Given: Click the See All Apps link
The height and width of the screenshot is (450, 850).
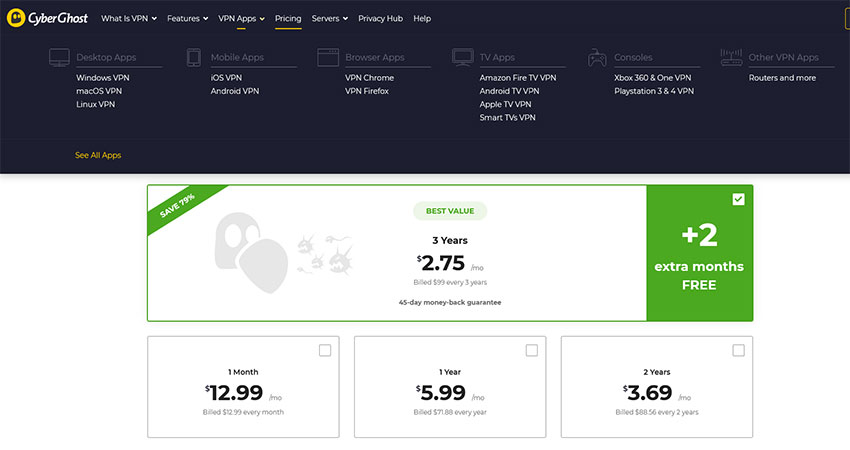Looking at the screenshot, I should 98,155.
